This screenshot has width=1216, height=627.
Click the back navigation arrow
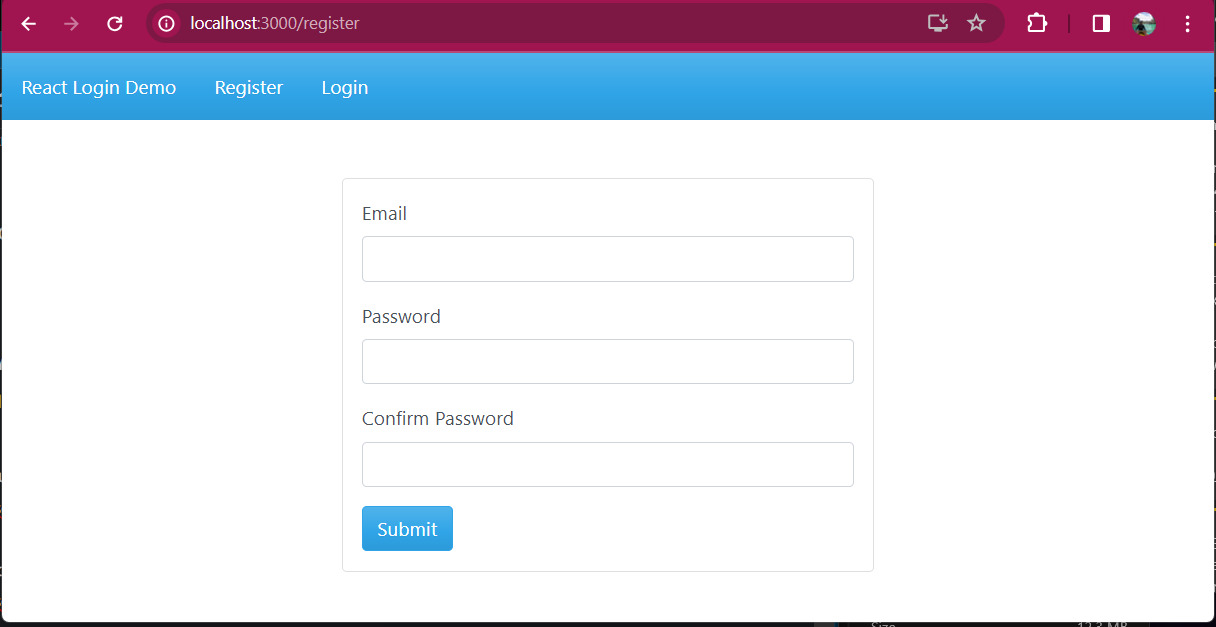point(28,24)
